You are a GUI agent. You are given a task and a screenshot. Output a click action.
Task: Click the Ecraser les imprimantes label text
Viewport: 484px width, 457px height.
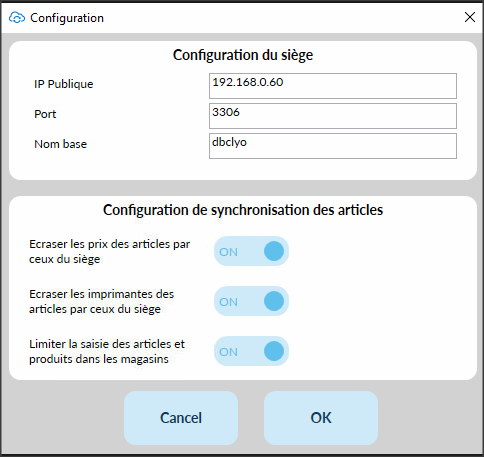[101, 301]
